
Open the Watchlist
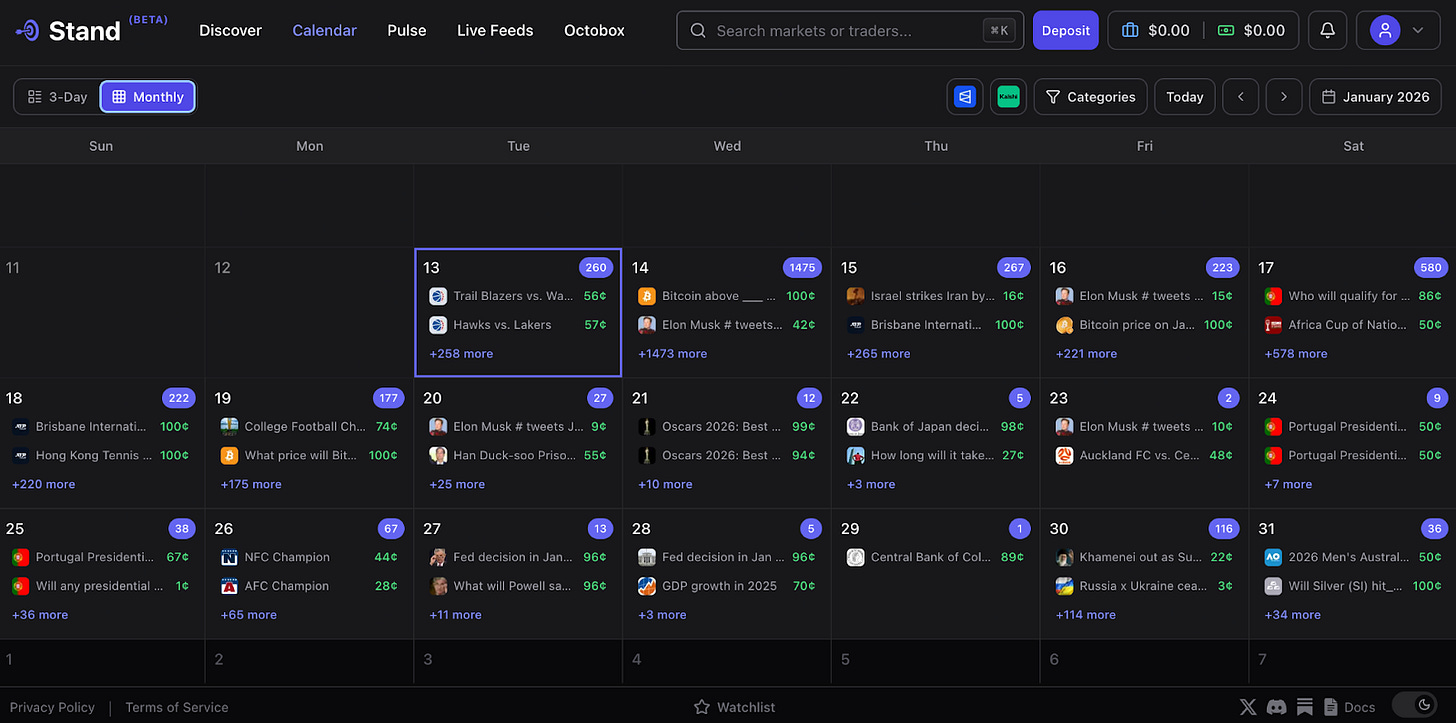735,707
